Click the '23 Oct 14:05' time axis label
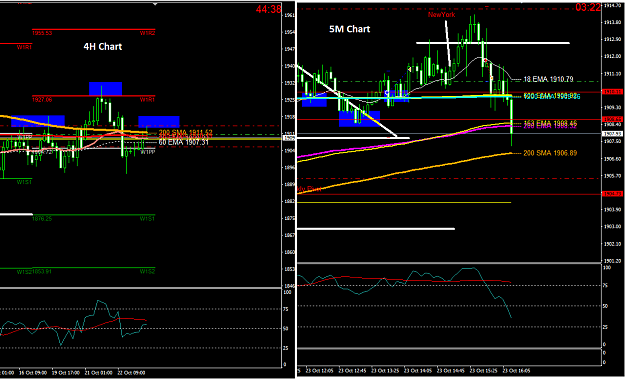625x379 pixels. pyautogui.click(x=418, y=370)
